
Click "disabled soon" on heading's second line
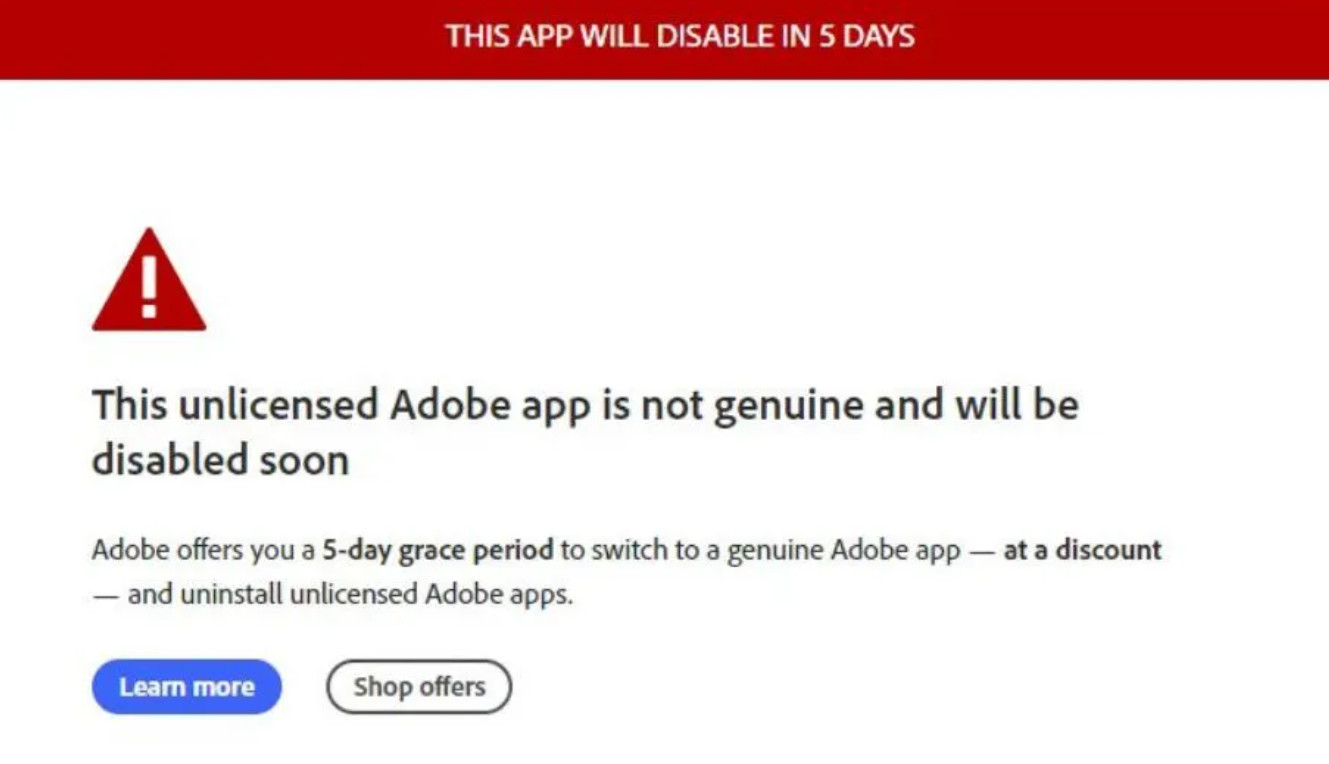coord(220,461)
